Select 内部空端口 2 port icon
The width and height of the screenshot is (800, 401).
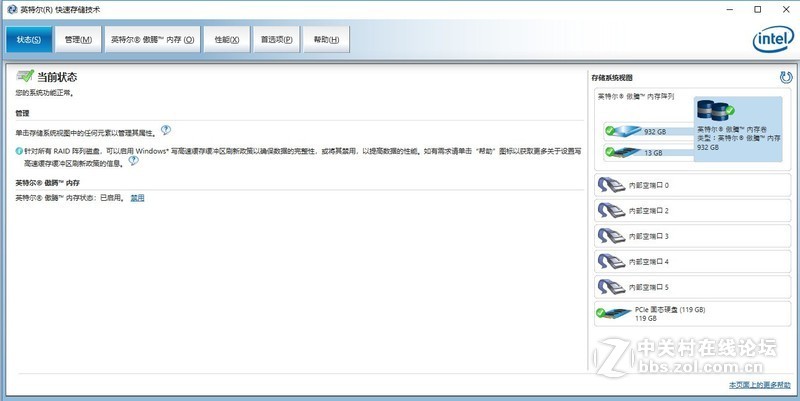click(611, 210)
